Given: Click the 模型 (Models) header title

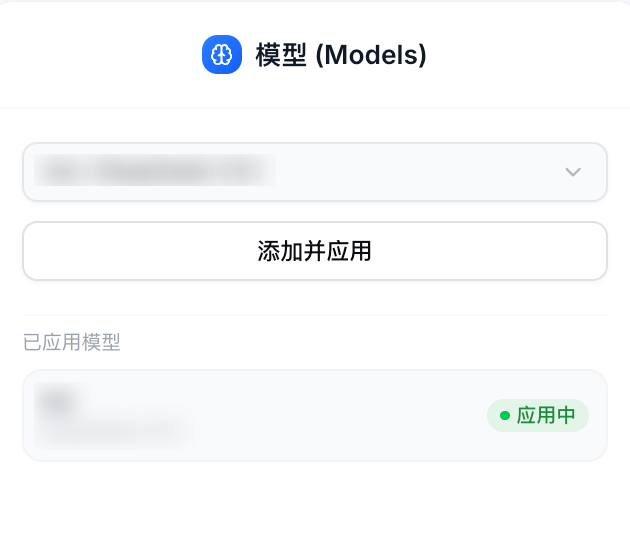Looking at the screenshot, I should click(341, 55).
